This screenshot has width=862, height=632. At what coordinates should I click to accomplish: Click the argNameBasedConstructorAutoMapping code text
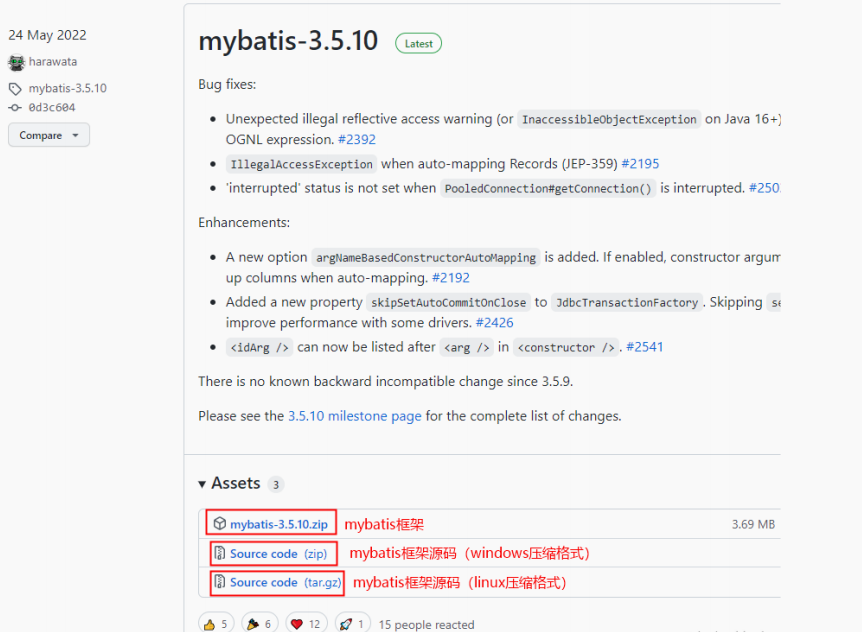click(426, 258)
